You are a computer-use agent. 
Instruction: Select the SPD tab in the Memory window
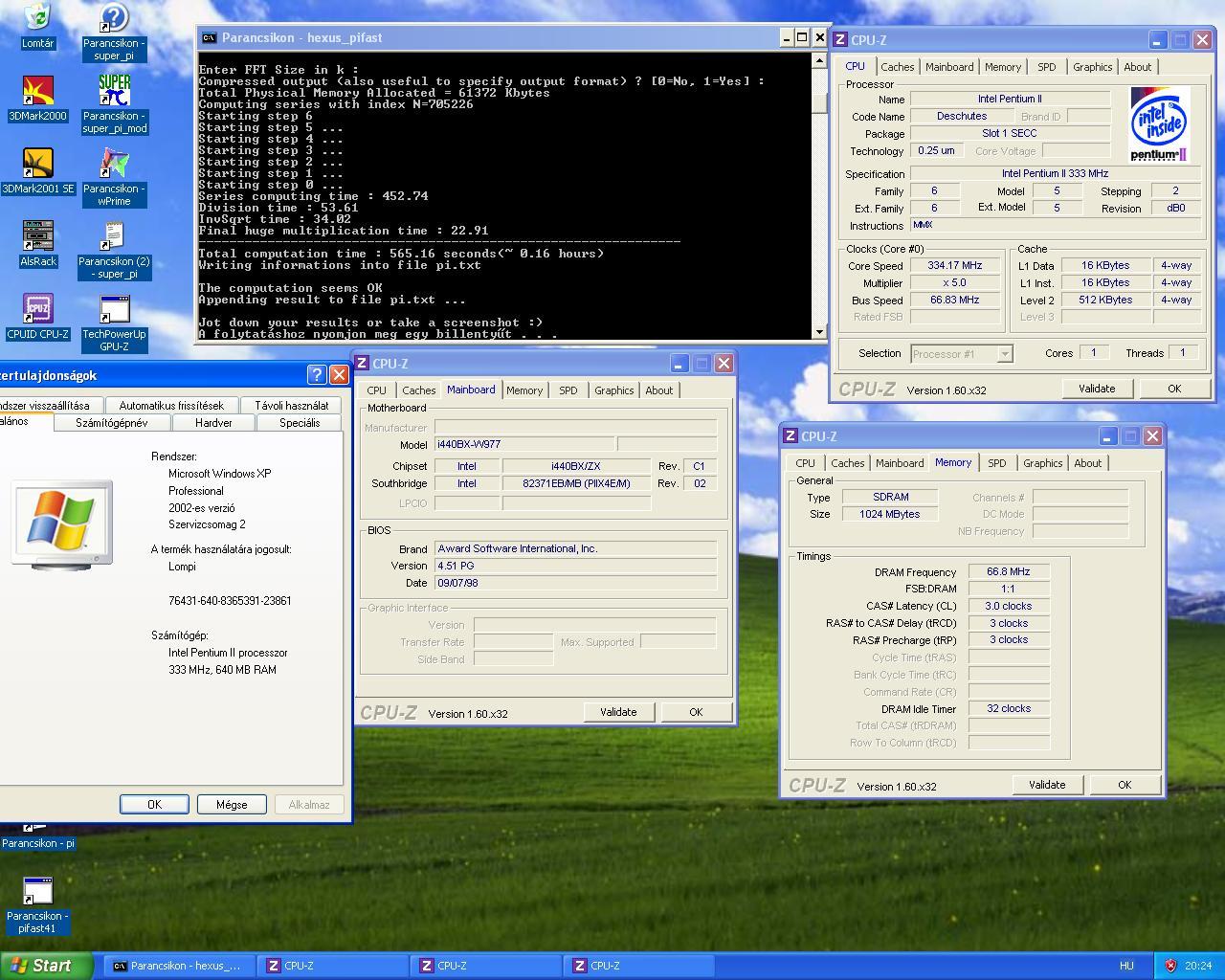point(997,463)
